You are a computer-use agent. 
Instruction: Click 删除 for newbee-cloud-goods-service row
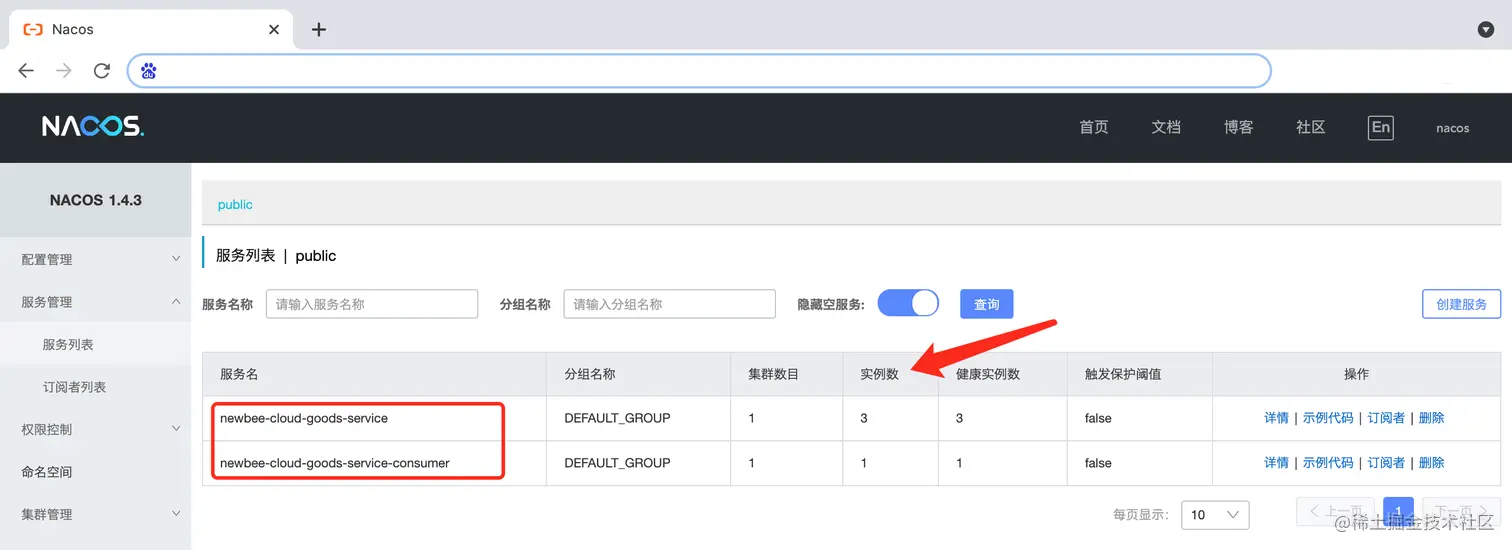[x=1431, y=418]
